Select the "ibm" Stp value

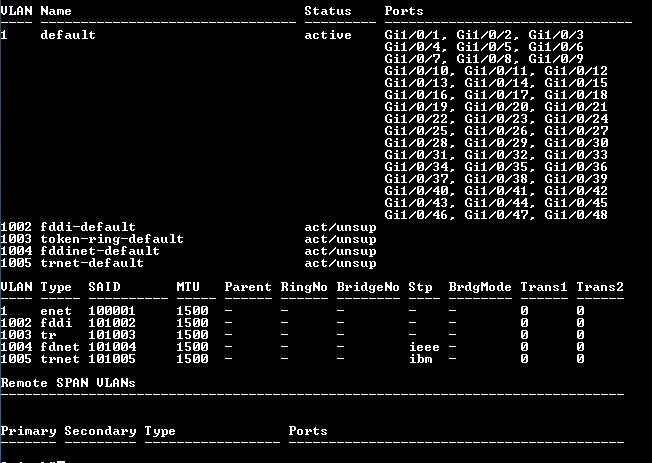pyautogui.click(x=420, y=359)
